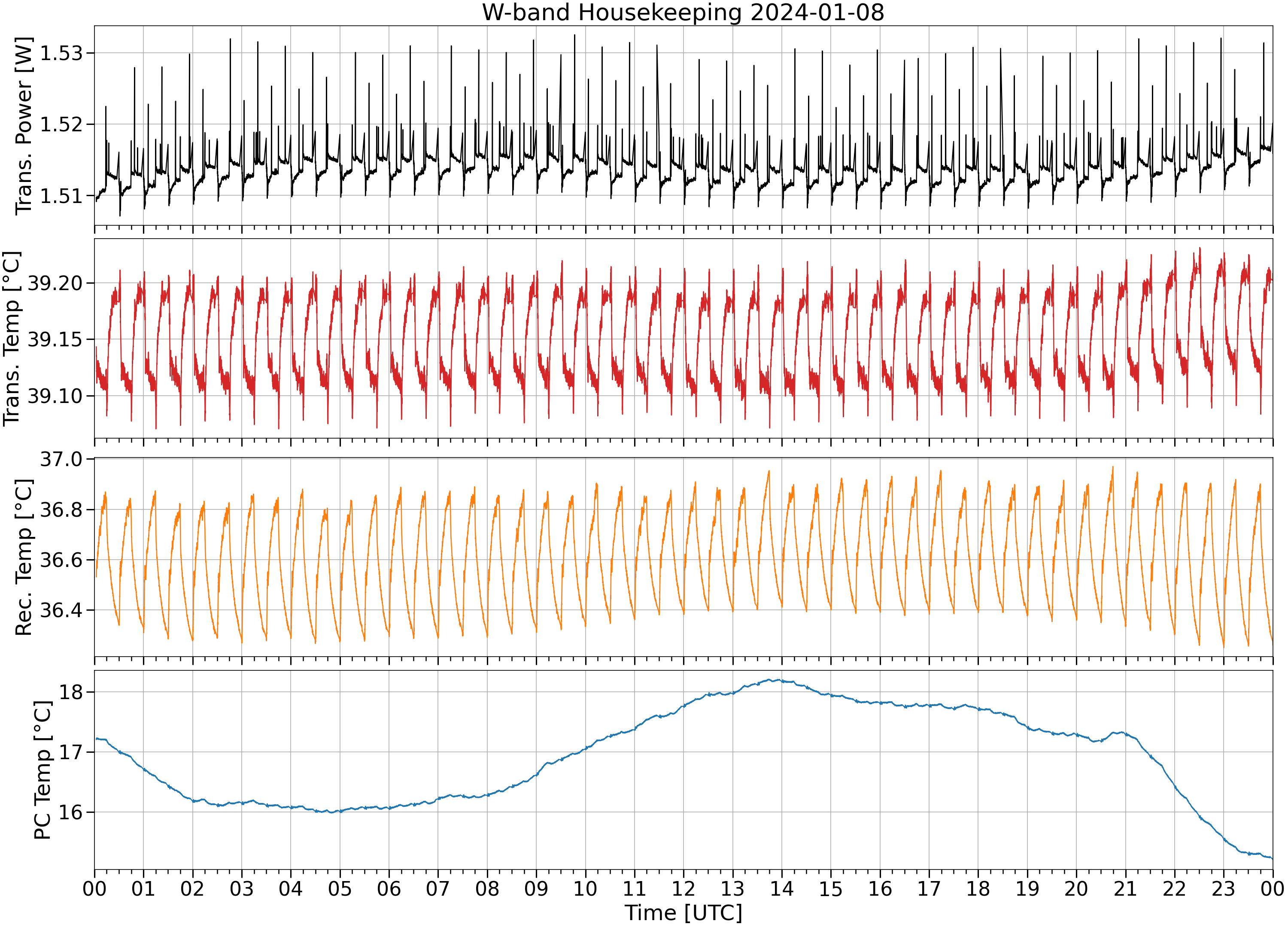Select the 08 hour label on time axis
This screenshot has height=927, width=1288.
click(487, 888)
